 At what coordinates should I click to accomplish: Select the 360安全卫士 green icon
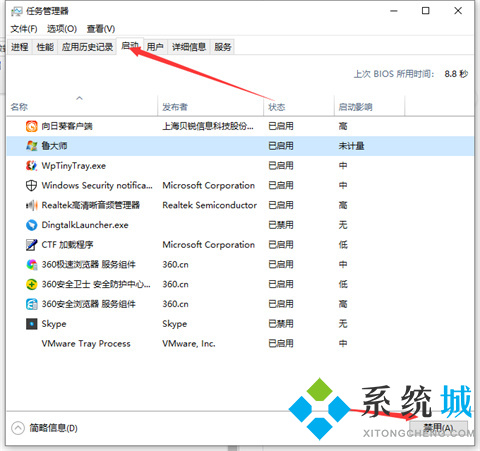(x=32, y=284)
